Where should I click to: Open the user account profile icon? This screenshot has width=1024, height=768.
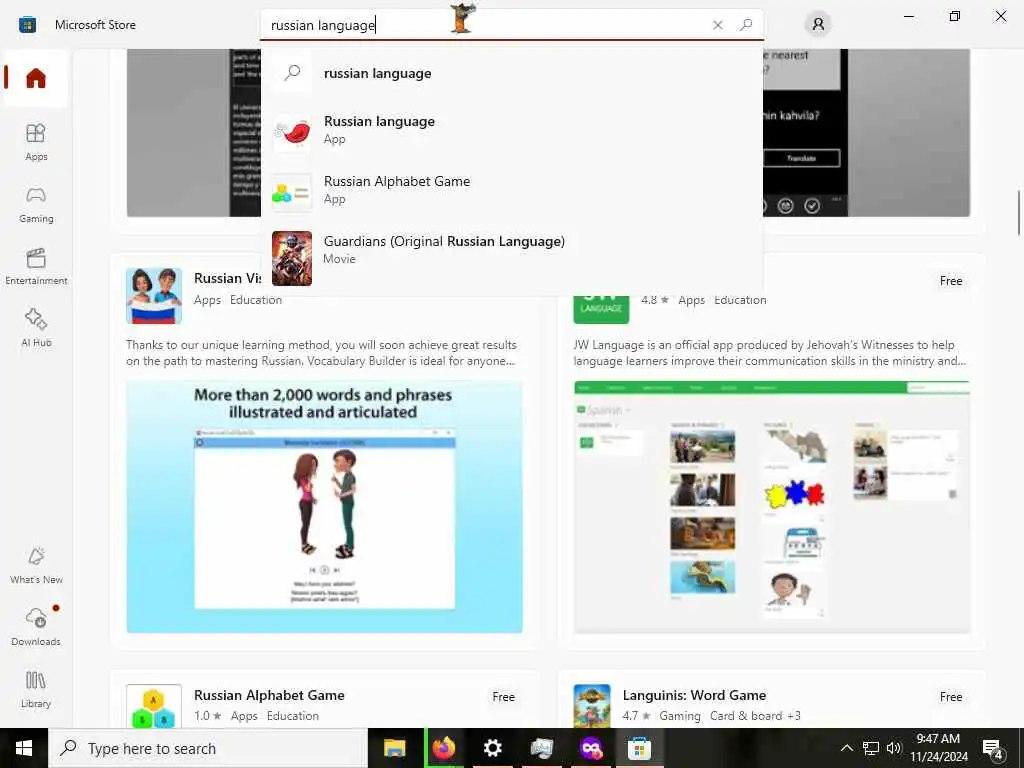(818, 25)
